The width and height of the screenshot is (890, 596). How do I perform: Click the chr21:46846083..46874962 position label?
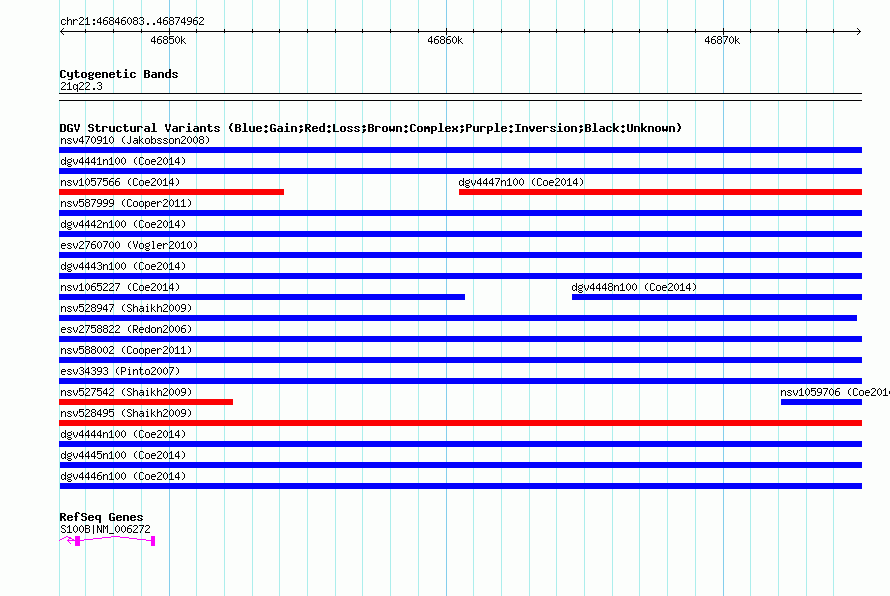132,21
